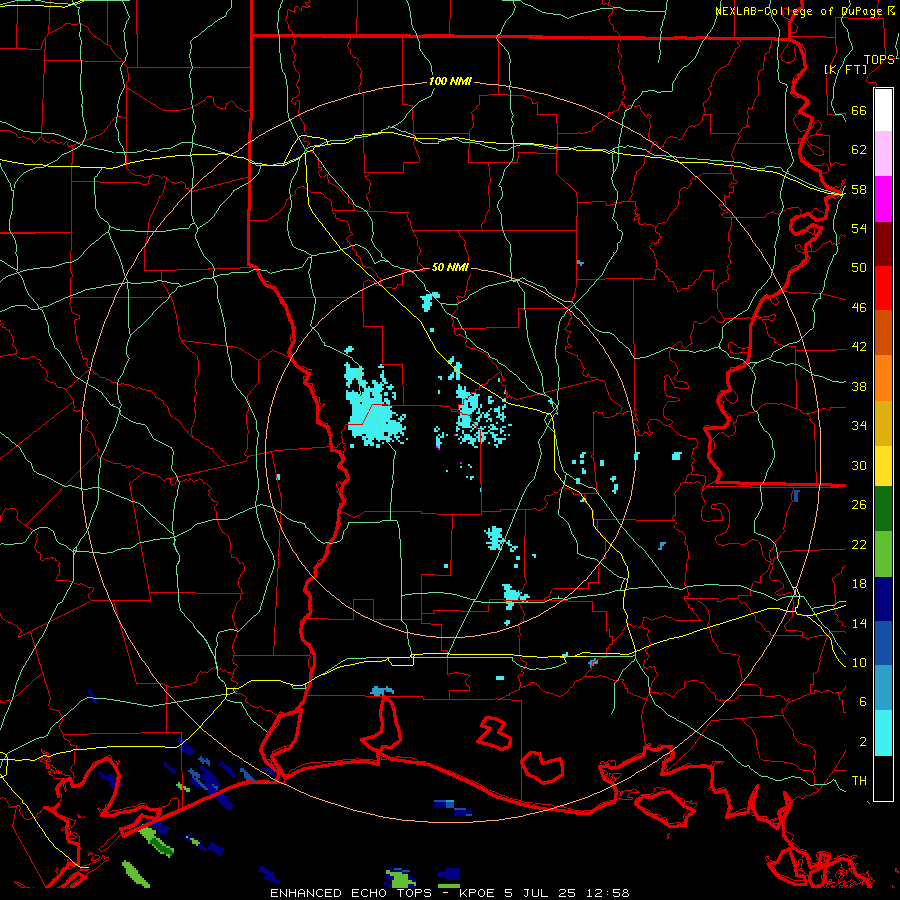900x900 pixels.
Task: Click the '2' legend value
Action: tap(863, 742)
